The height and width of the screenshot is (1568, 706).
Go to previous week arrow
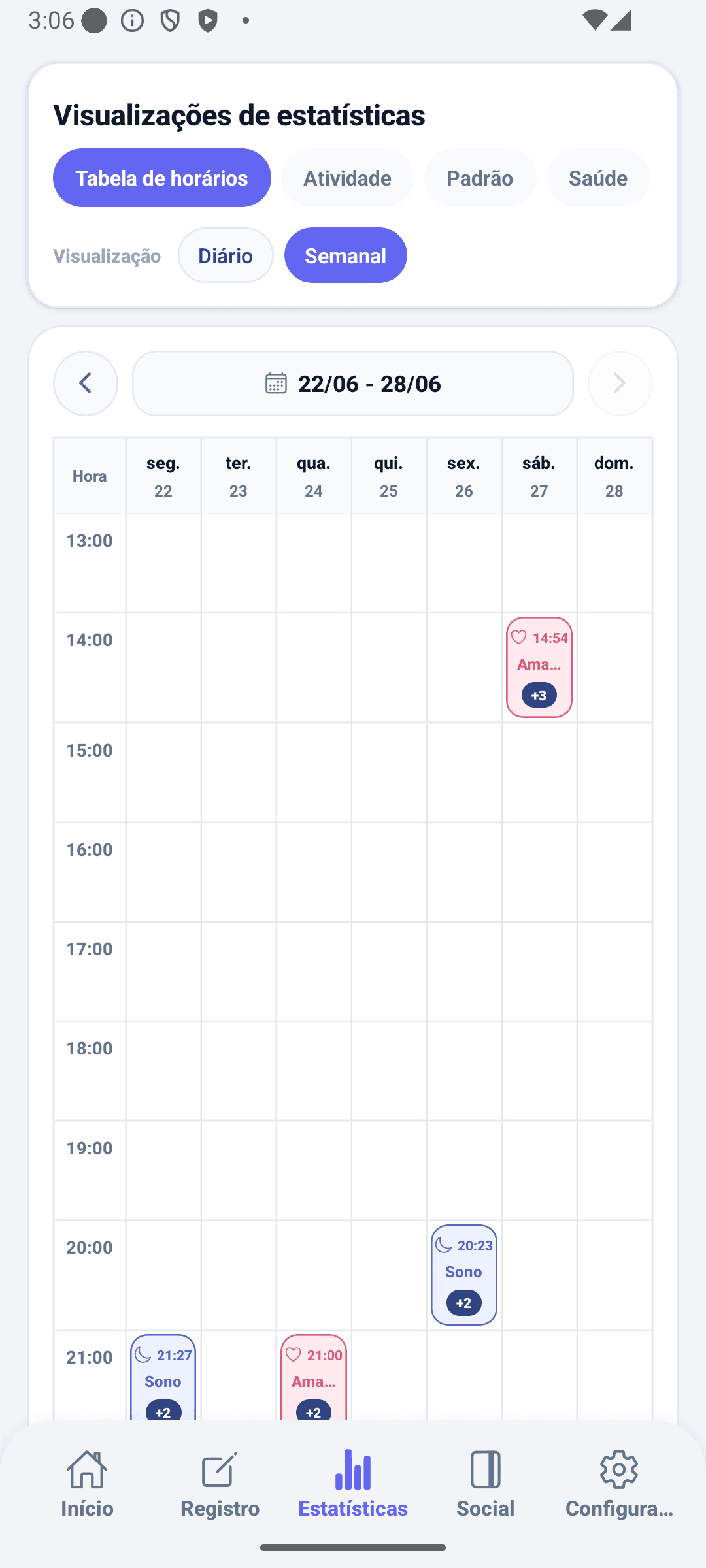tap(86, 384)
